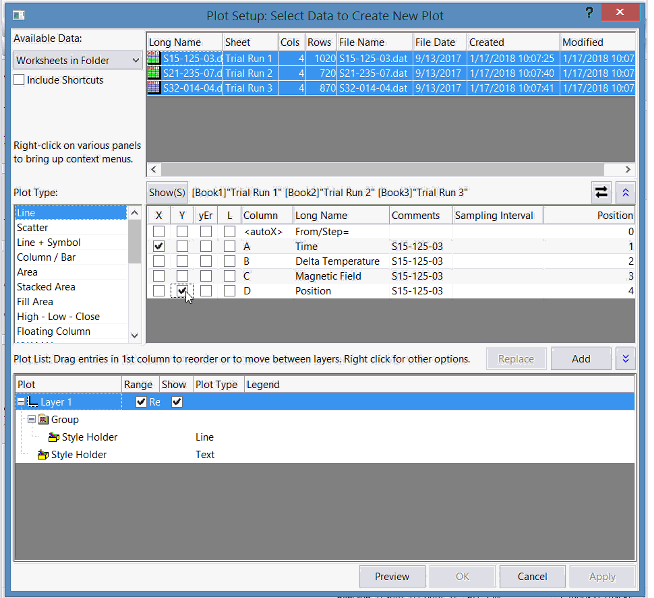Select Line plot type
The image size is (654, 598).
click(71, 213)
